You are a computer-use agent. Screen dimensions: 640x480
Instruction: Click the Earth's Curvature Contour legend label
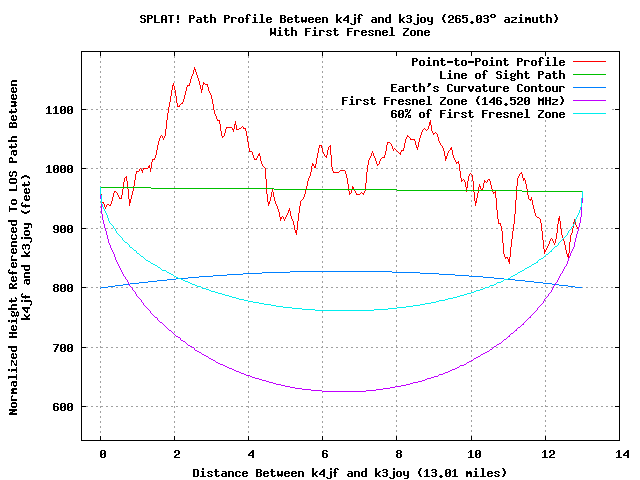(478, 88)
